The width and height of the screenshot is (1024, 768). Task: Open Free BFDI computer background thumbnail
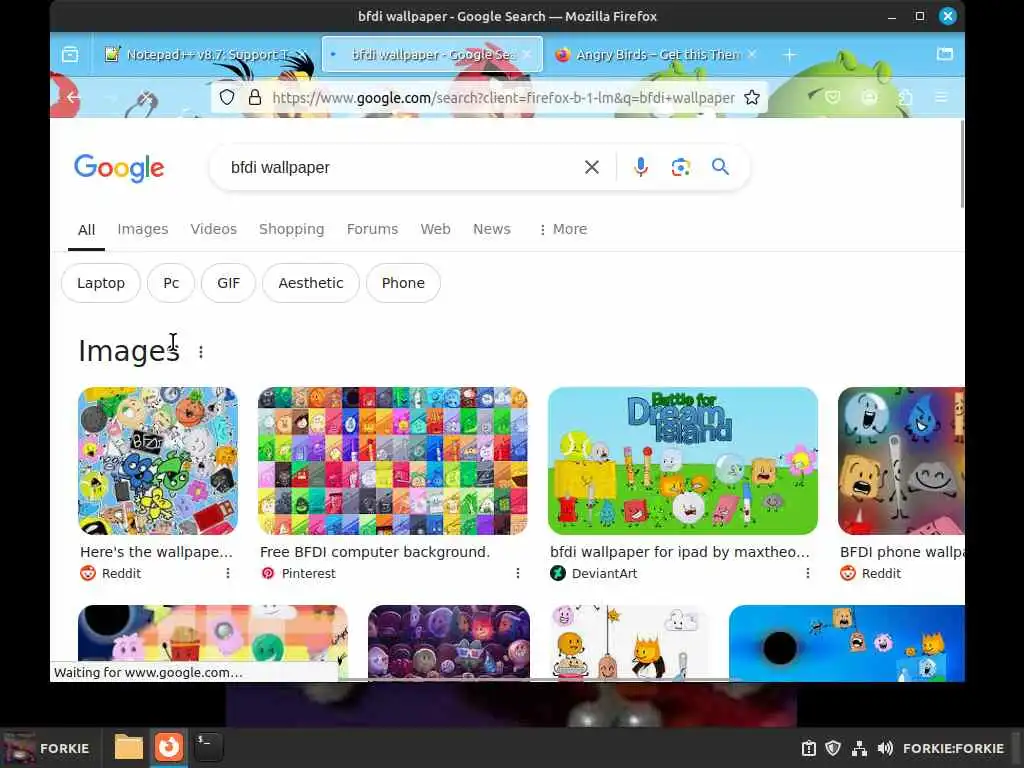[x=392, y=461]
